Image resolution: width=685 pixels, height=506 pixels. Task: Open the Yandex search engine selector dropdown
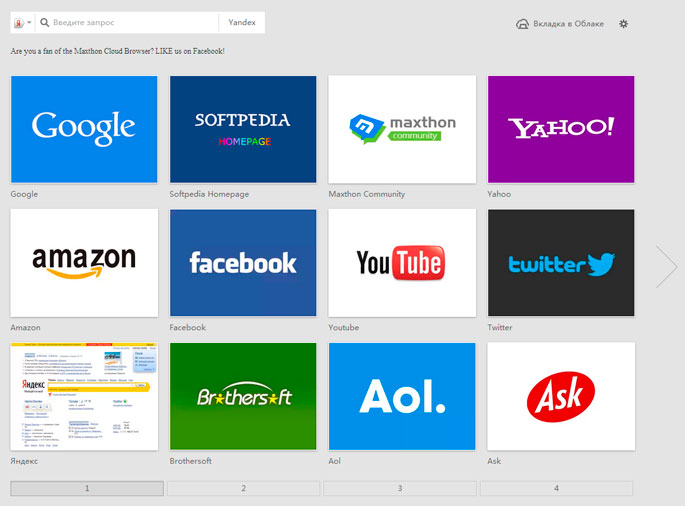click(x=22, y=22)
